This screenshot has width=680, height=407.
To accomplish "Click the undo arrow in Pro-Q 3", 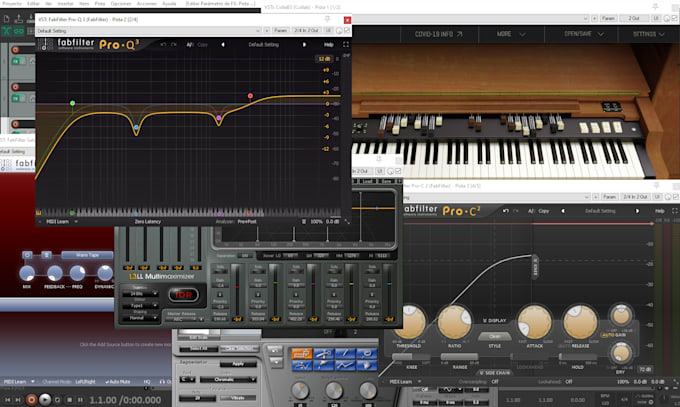I will (x=163, y=45).
